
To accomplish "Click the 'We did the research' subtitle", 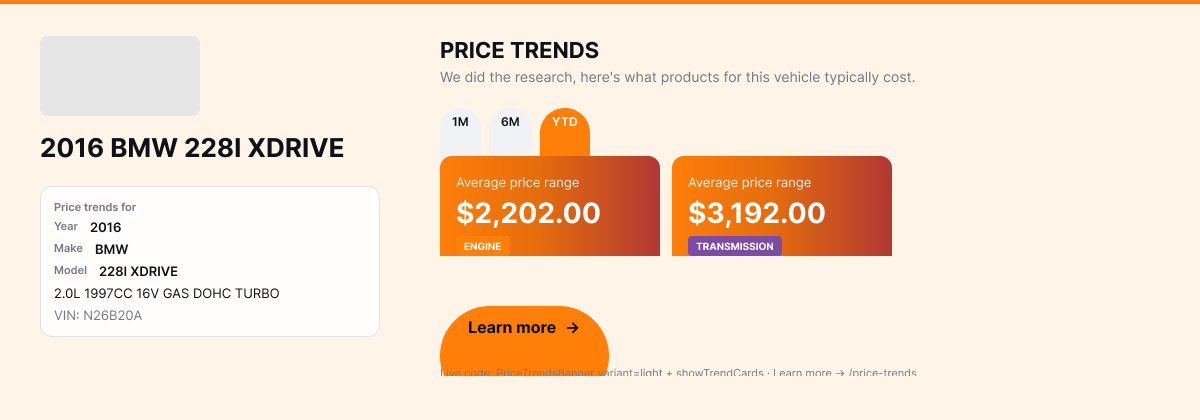I will click(x=677, y=77).
